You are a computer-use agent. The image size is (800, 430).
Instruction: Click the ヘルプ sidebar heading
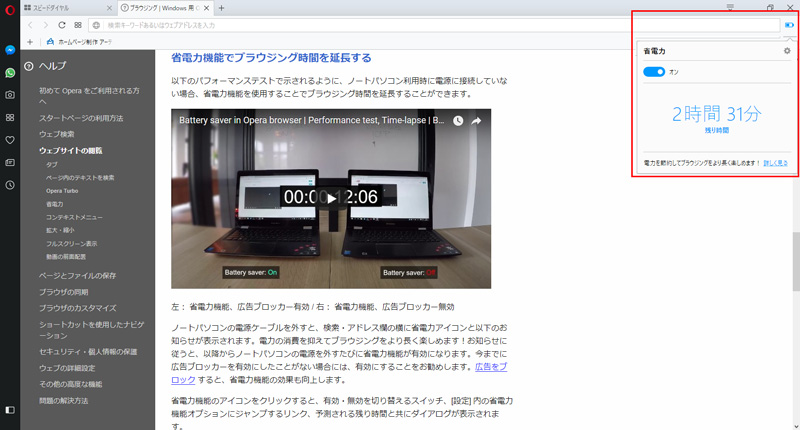point(53,66)
